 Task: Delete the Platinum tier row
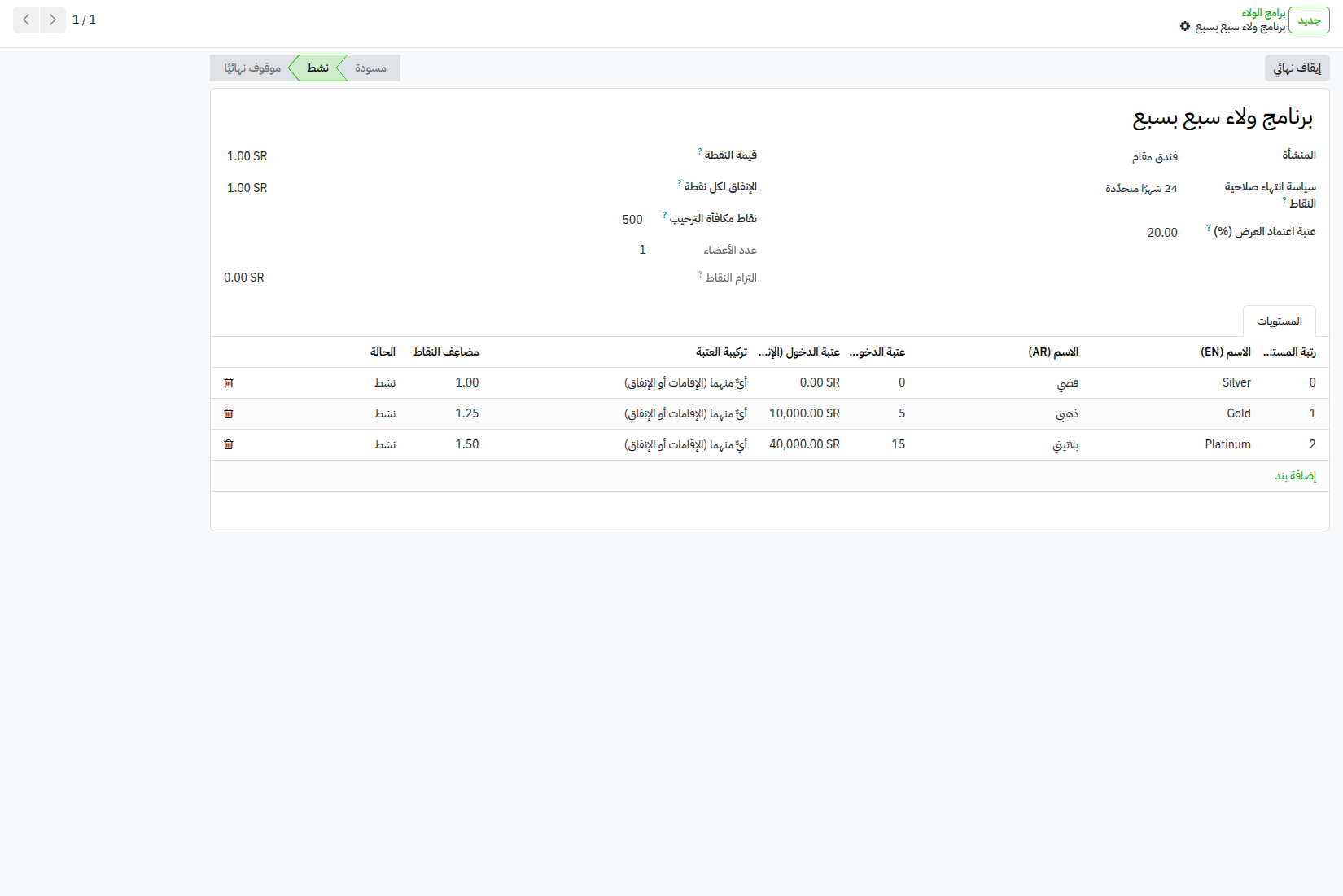(x=229, y=444)
